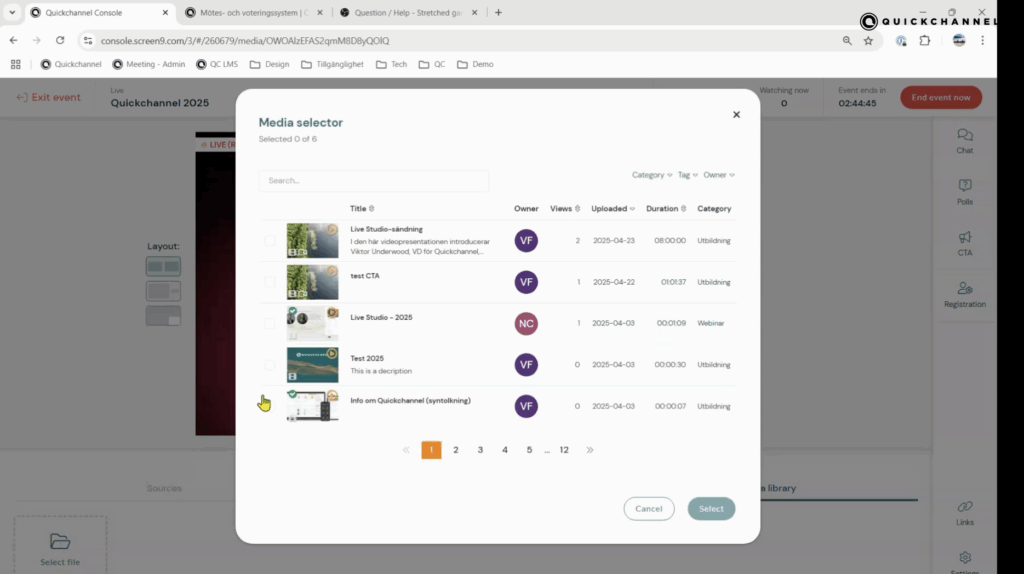Open new browser tab

pyautogui.click(x=498, y=12)
